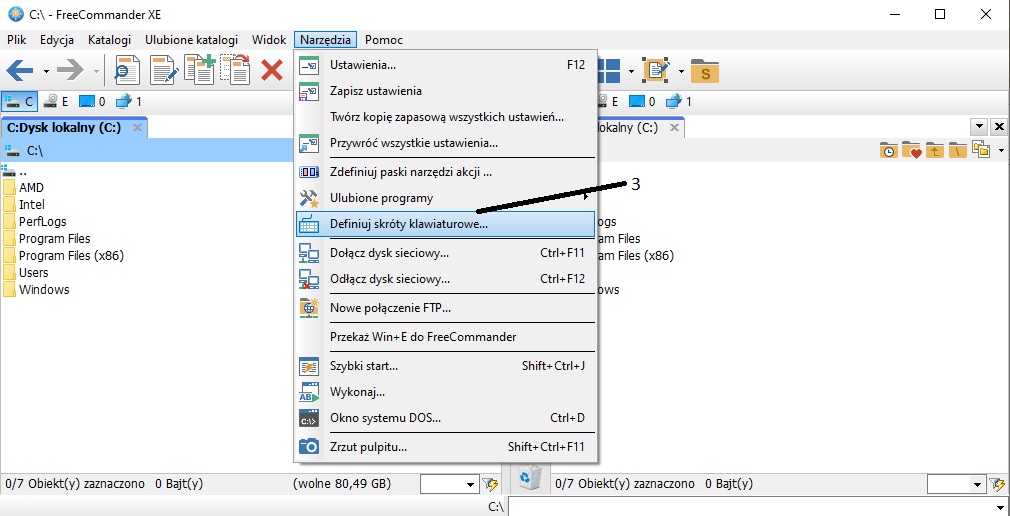Open folder history clock icon
Image resolution: width=1010 pixels, height=516 pixels.
[x=889, y=151]
